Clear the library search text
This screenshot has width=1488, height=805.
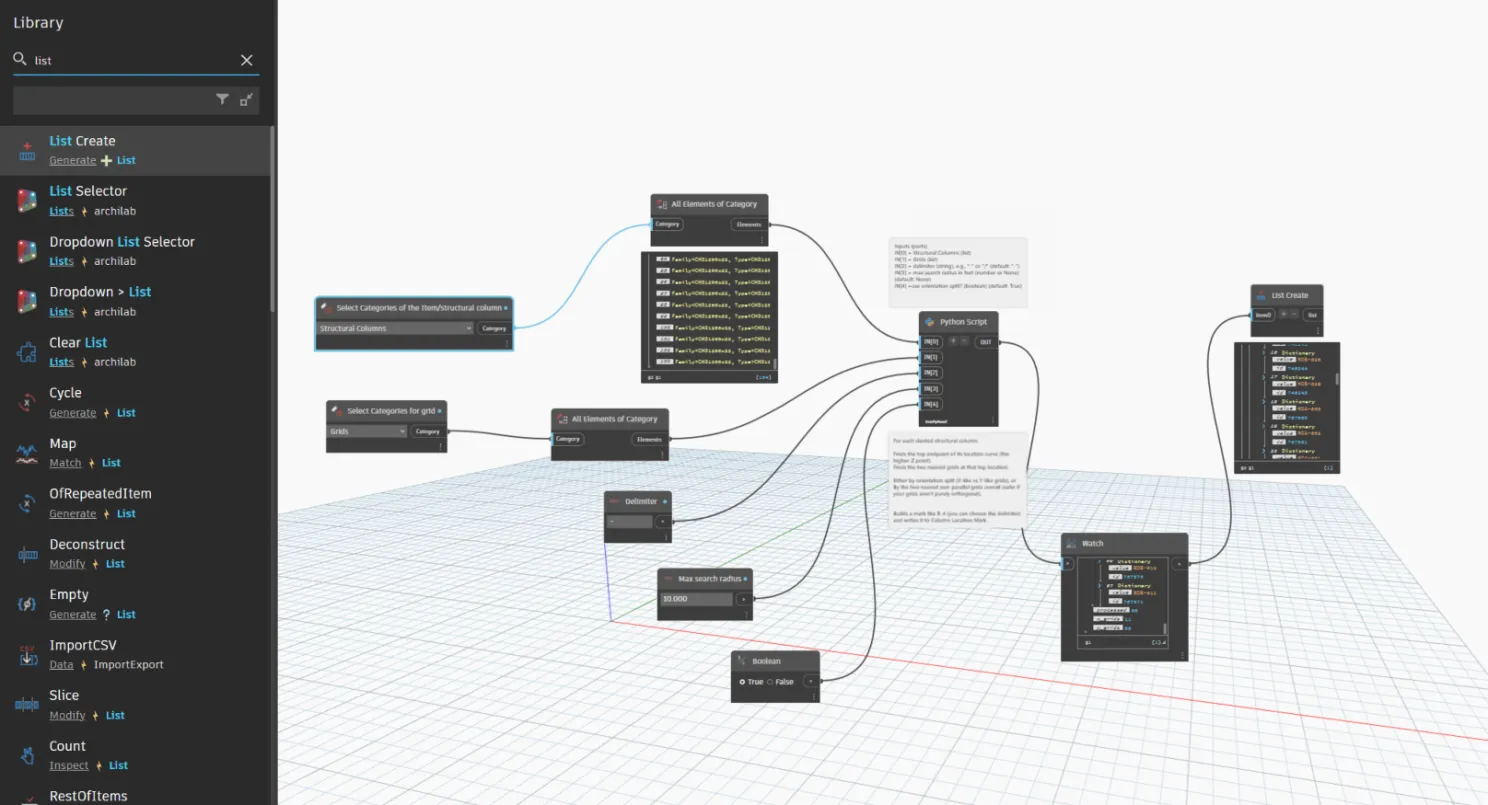pyautogui.click(x=247, y=61)
